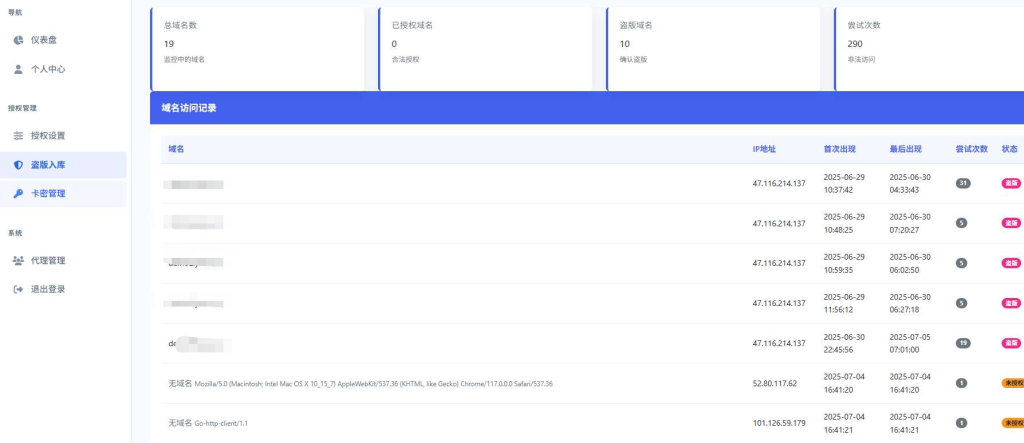Click the value 290 in 尝试次数 card
Screen dimensions: 1024x443
(x=855, y=44)
